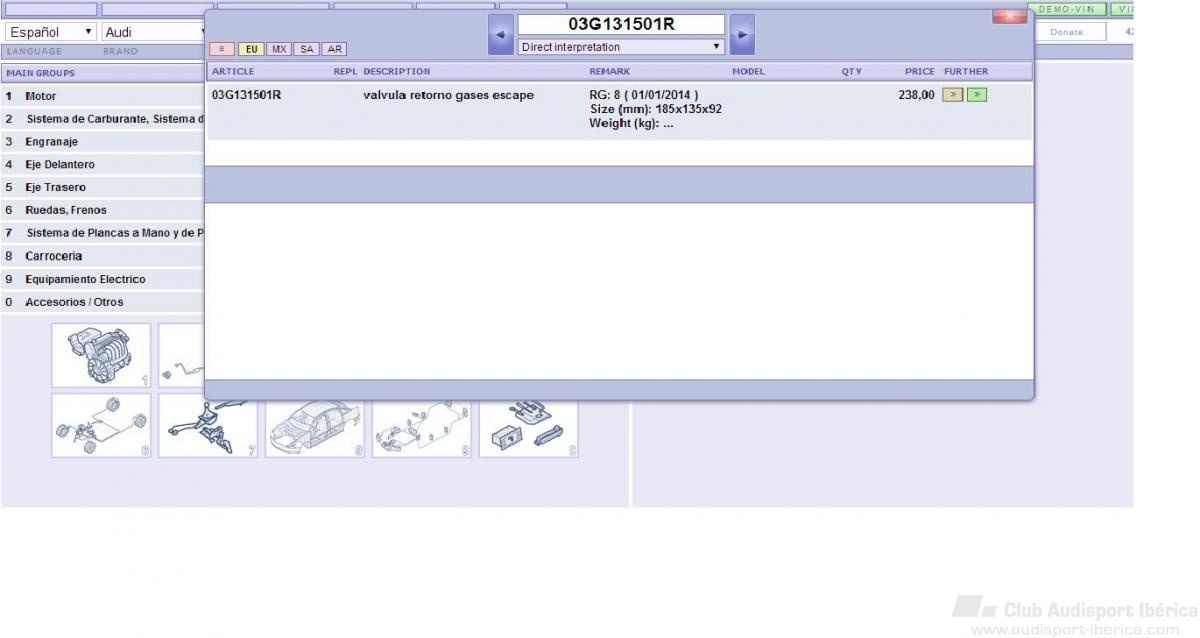
Task: Select main group 8 Carroceria
Action: coord(103,256)
